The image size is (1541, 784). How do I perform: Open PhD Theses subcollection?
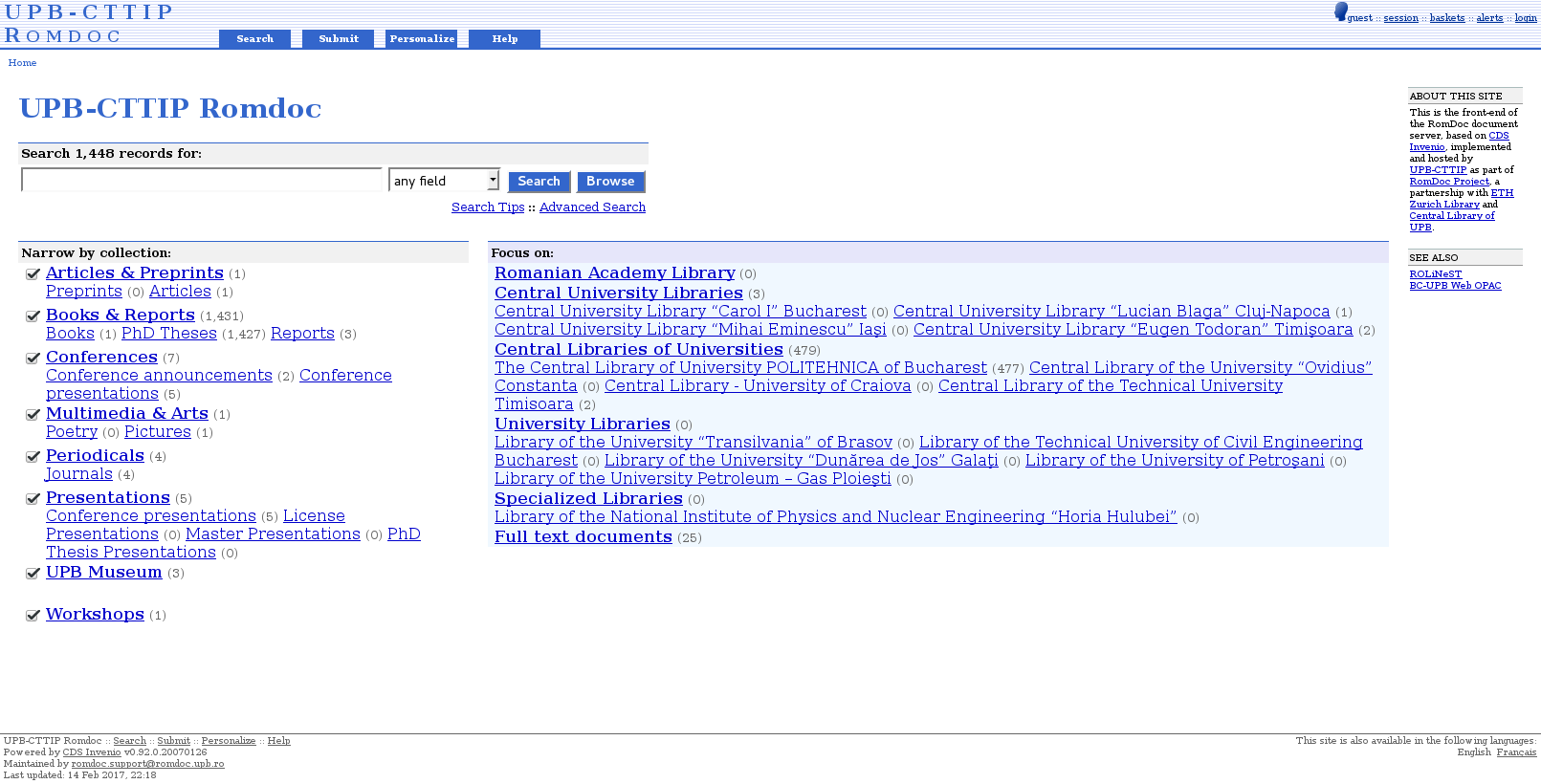pyautogui.click(x=169, y=334)
